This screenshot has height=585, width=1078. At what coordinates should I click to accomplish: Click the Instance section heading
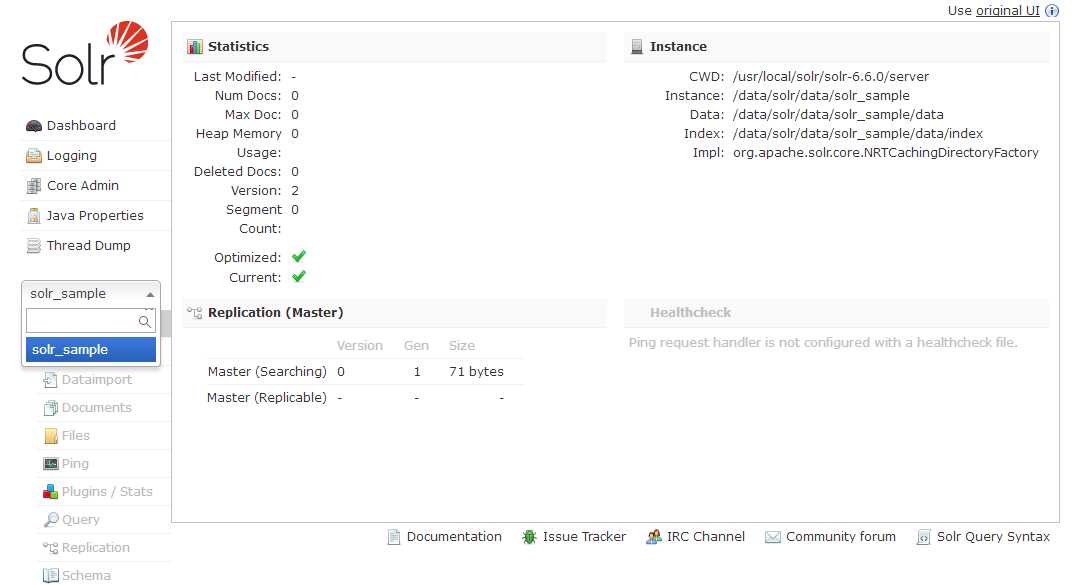click(x=679, y=47)
